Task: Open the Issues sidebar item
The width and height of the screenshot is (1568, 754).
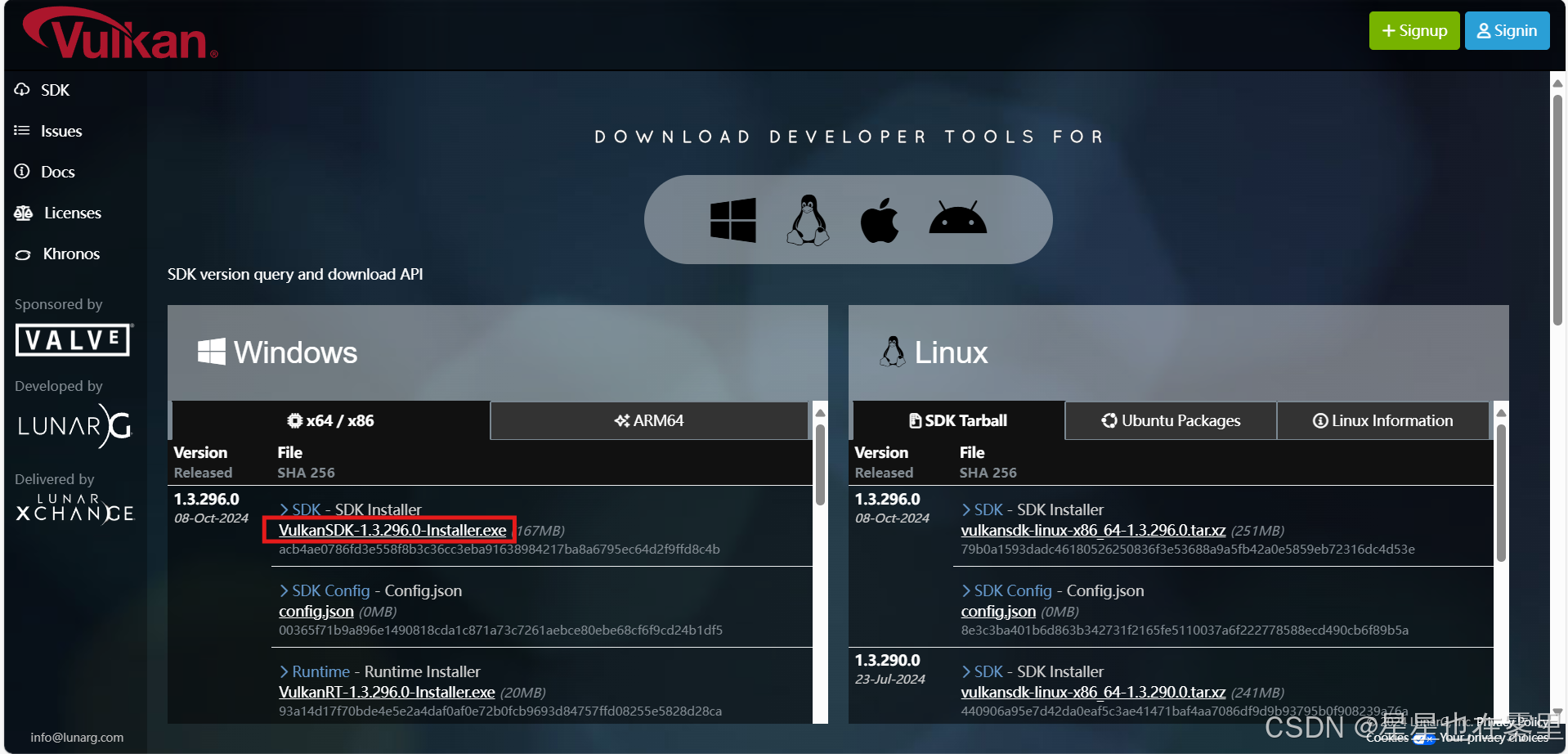Action: click(x=48, y=131)
